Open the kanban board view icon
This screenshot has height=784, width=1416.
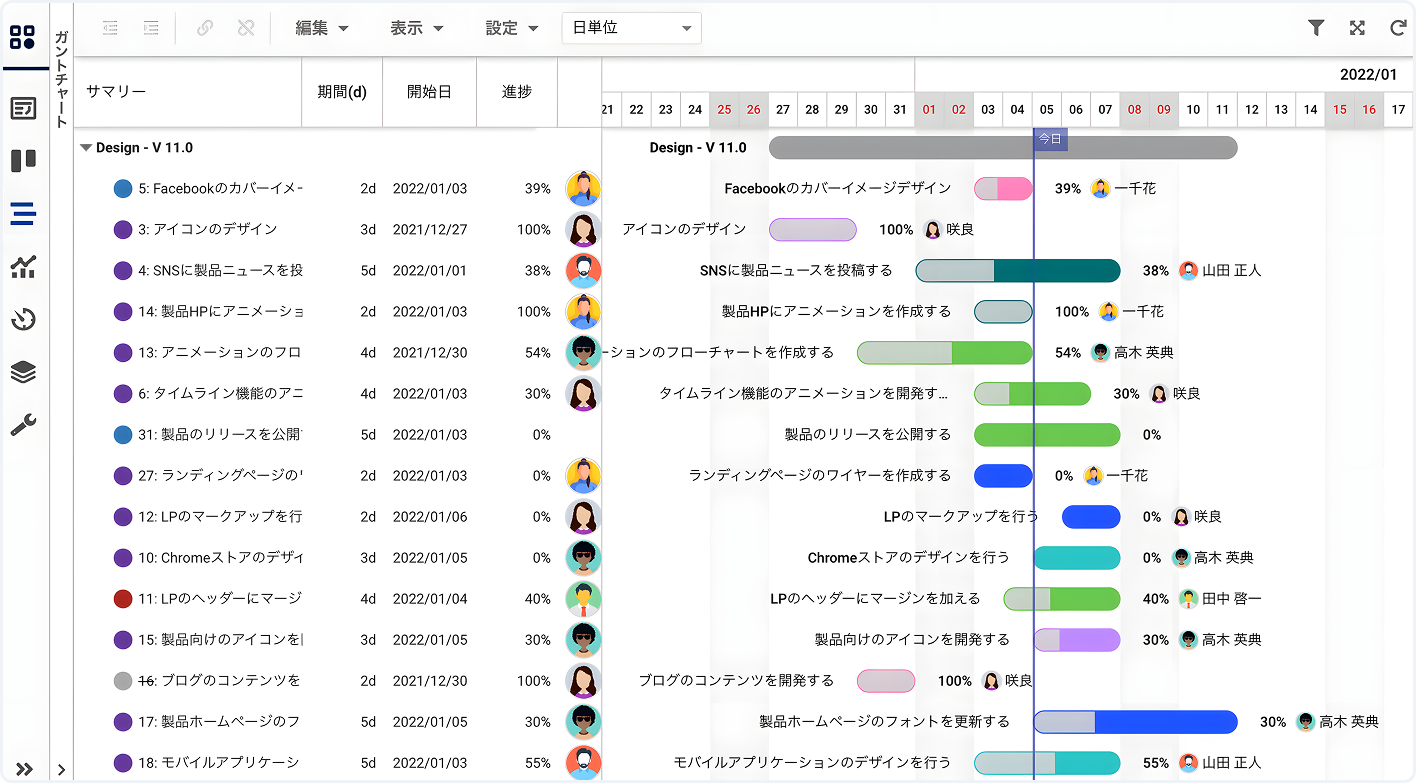[x=23, y=160]
